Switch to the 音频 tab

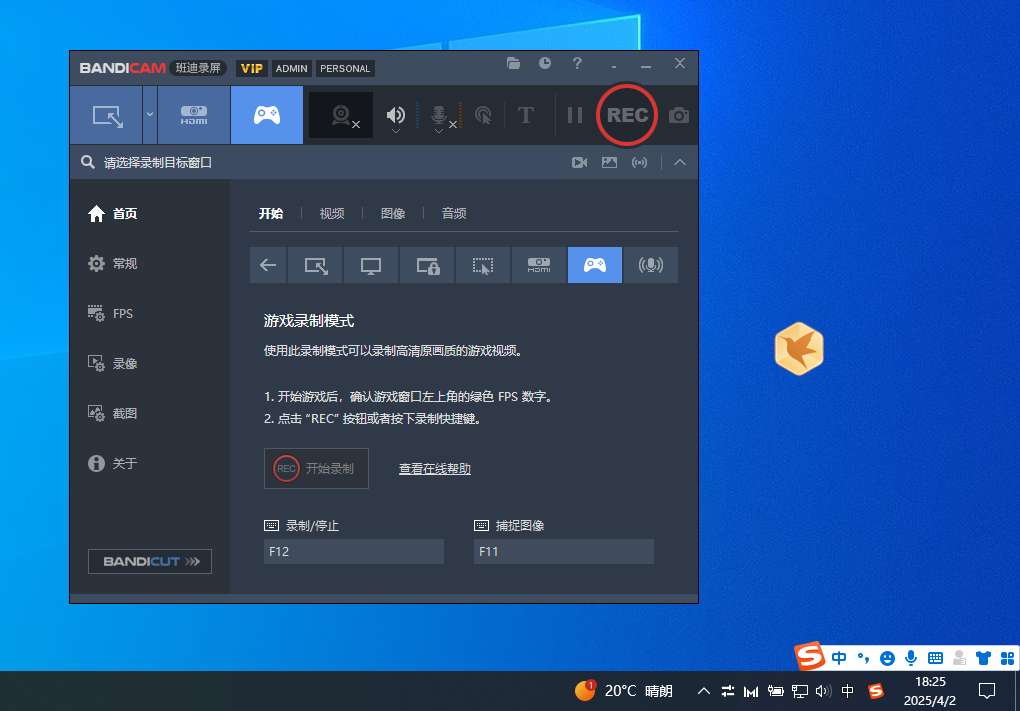click(x=453, y=213)
